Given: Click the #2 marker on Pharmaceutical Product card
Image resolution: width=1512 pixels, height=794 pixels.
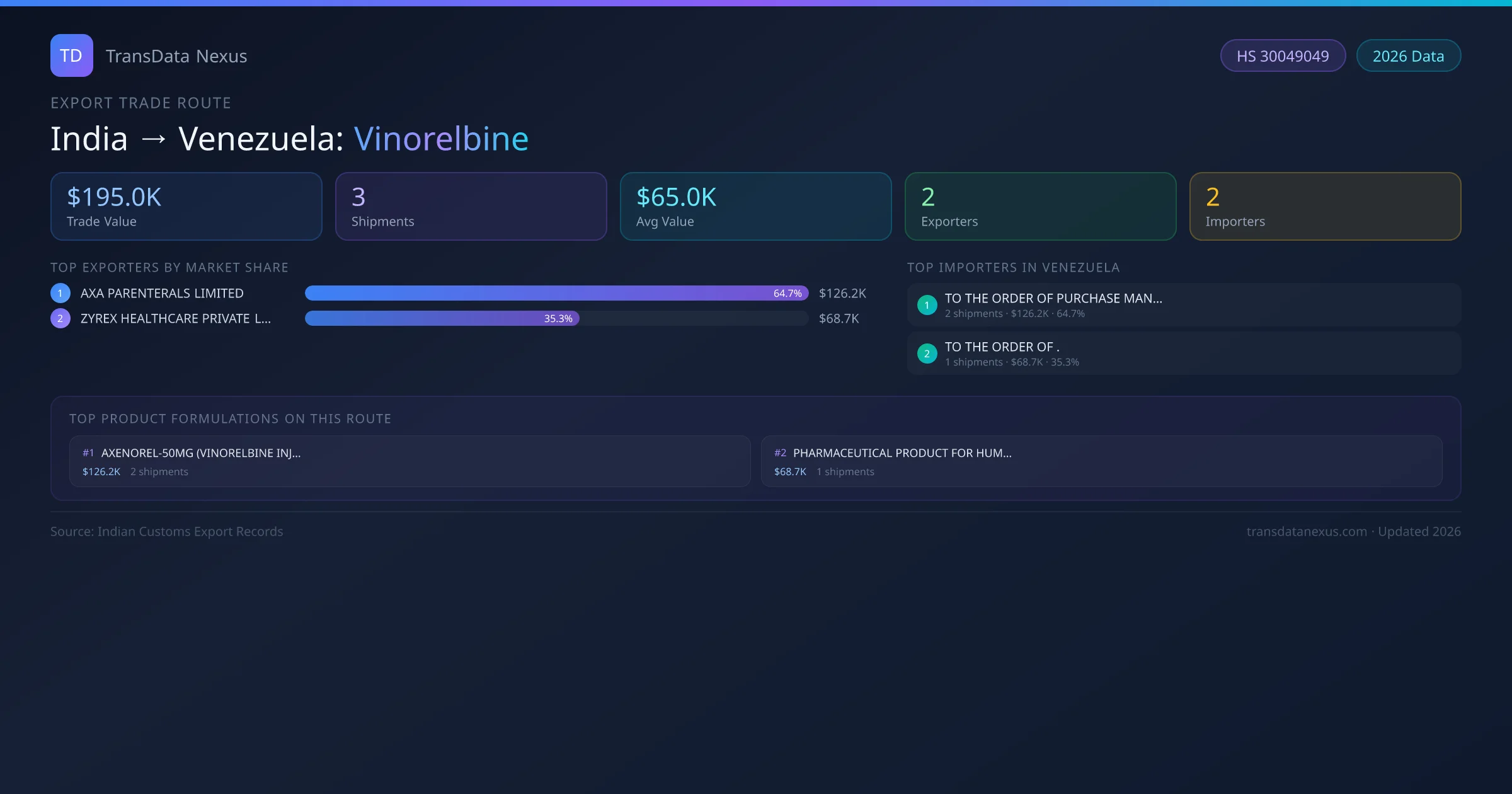Looking at the screenshot, I should [780, 453].
